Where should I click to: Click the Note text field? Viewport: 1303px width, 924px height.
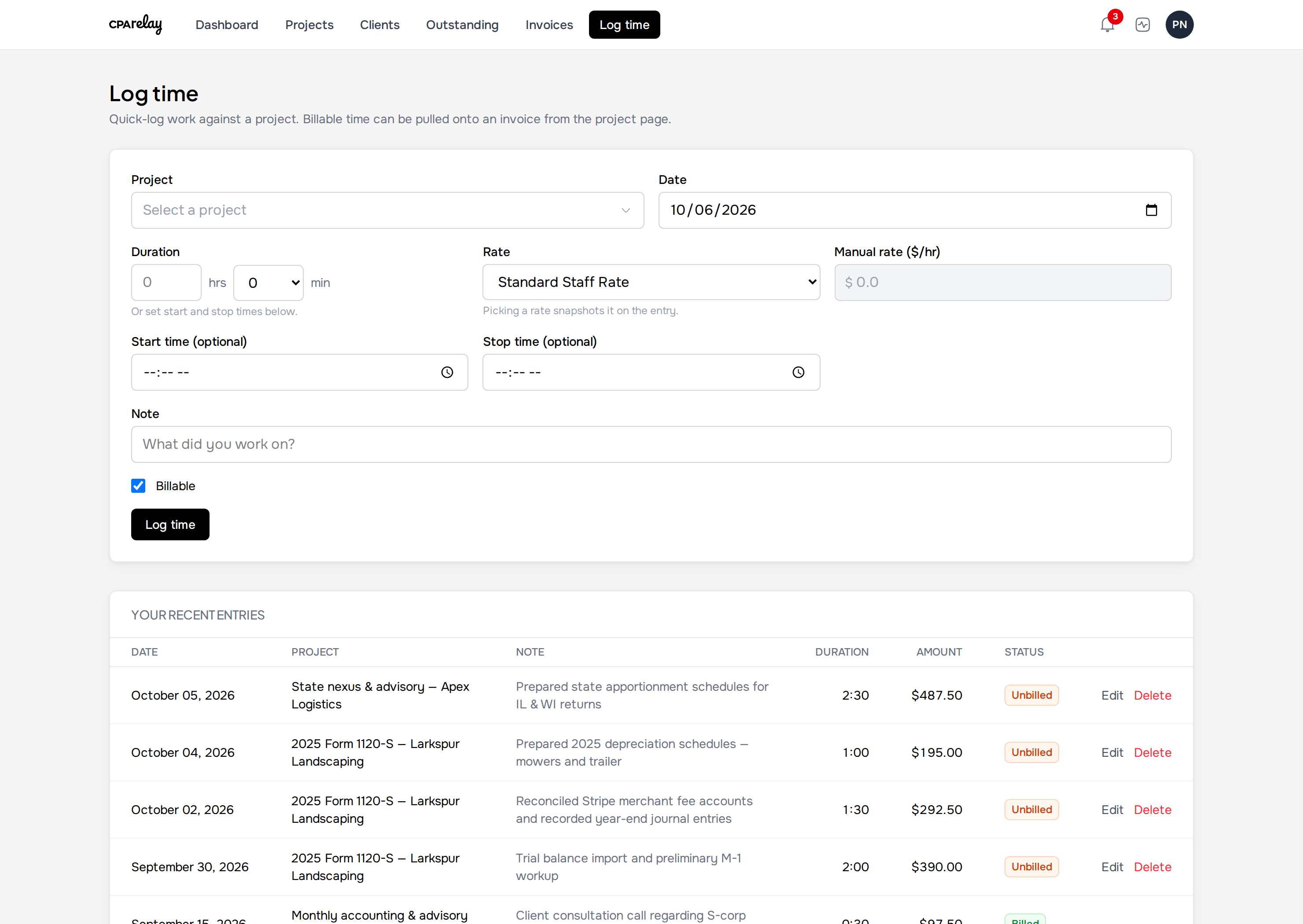tap(651, 444)
